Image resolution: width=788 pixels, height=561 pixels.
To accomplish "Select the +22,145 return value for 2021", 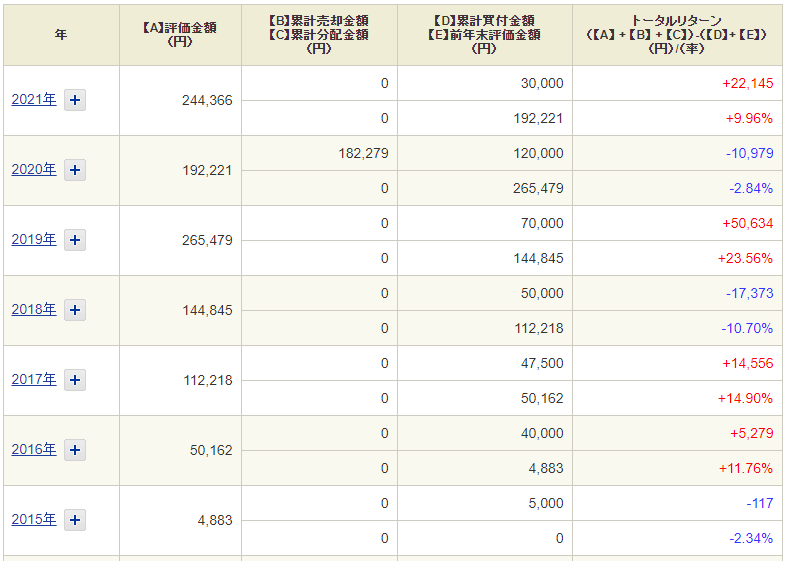I will [747, 83].
